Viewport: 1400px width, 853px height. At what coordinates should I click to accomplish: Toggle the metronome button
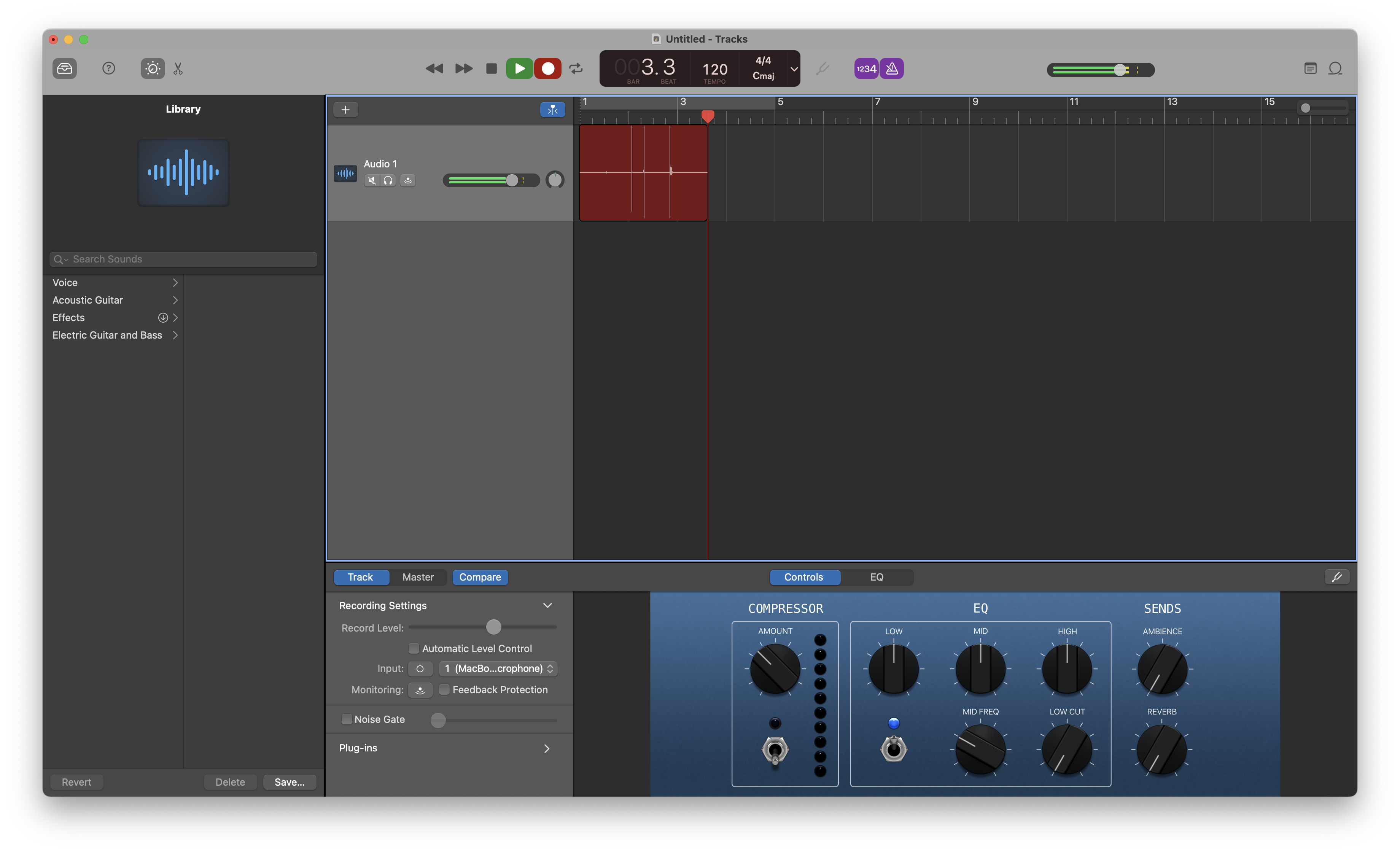pos(892,69)
